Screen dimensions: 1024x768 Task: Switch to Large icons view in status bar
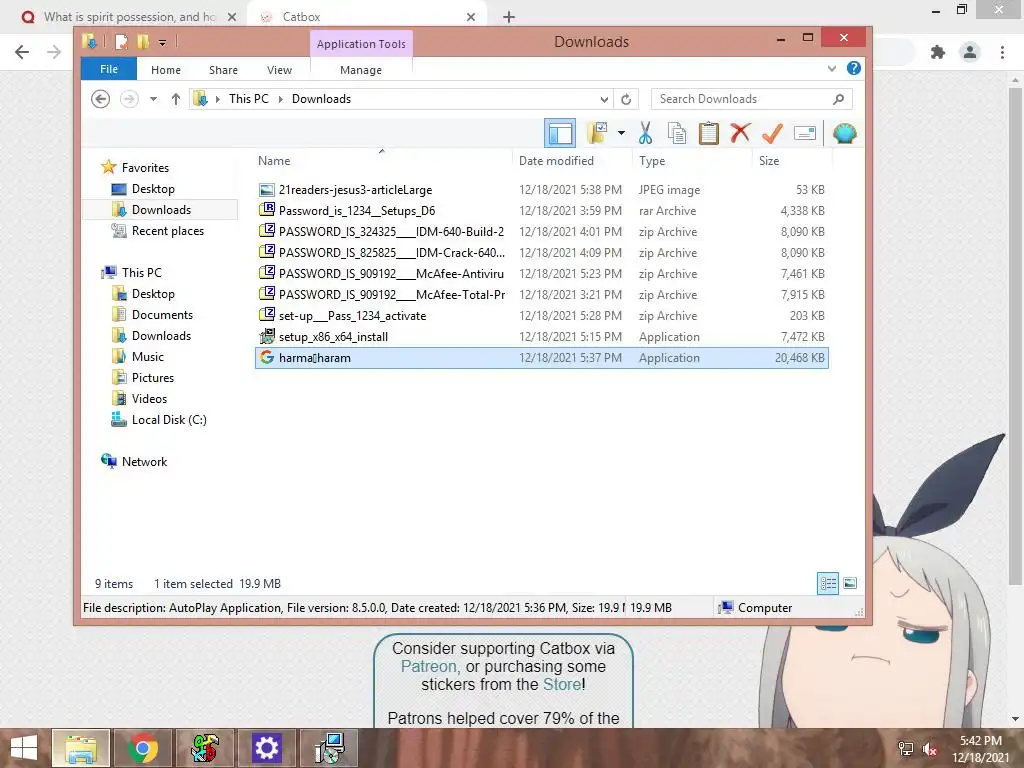click(x=850, y=583)
